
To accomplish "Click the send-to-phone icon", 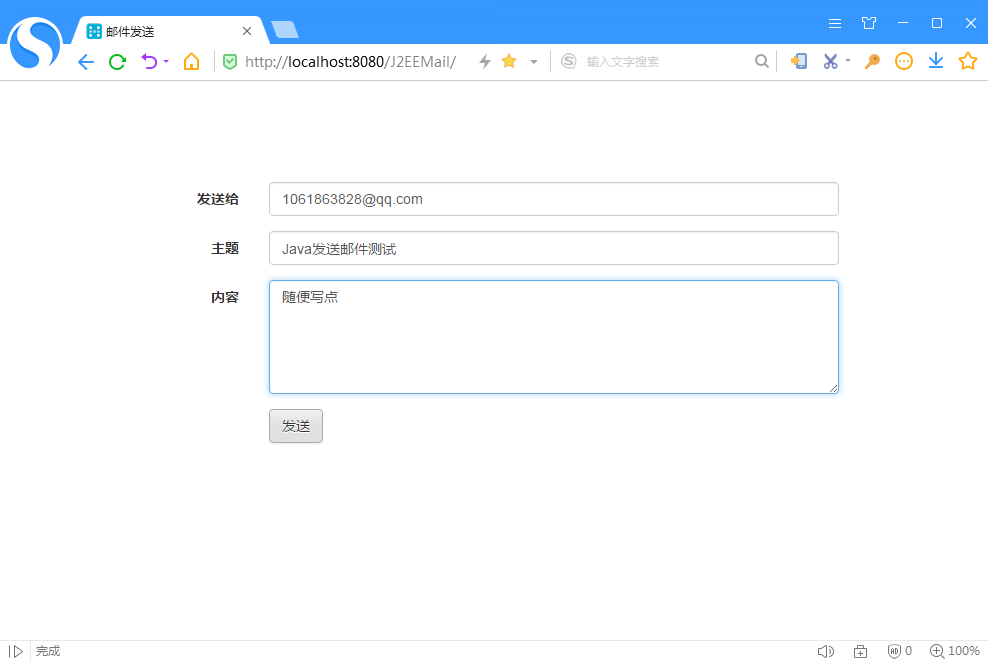I will [799, 61].
